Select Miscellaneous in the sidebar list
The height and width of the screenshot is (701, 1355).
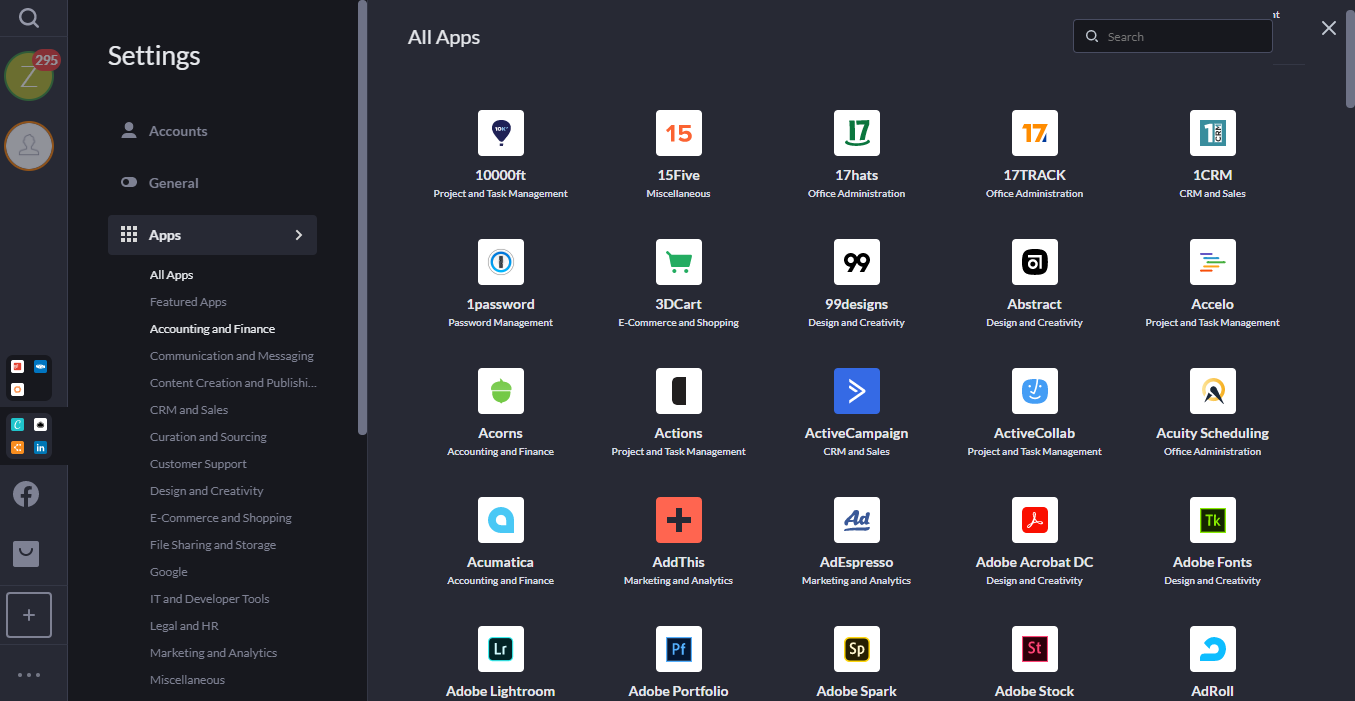187,680
